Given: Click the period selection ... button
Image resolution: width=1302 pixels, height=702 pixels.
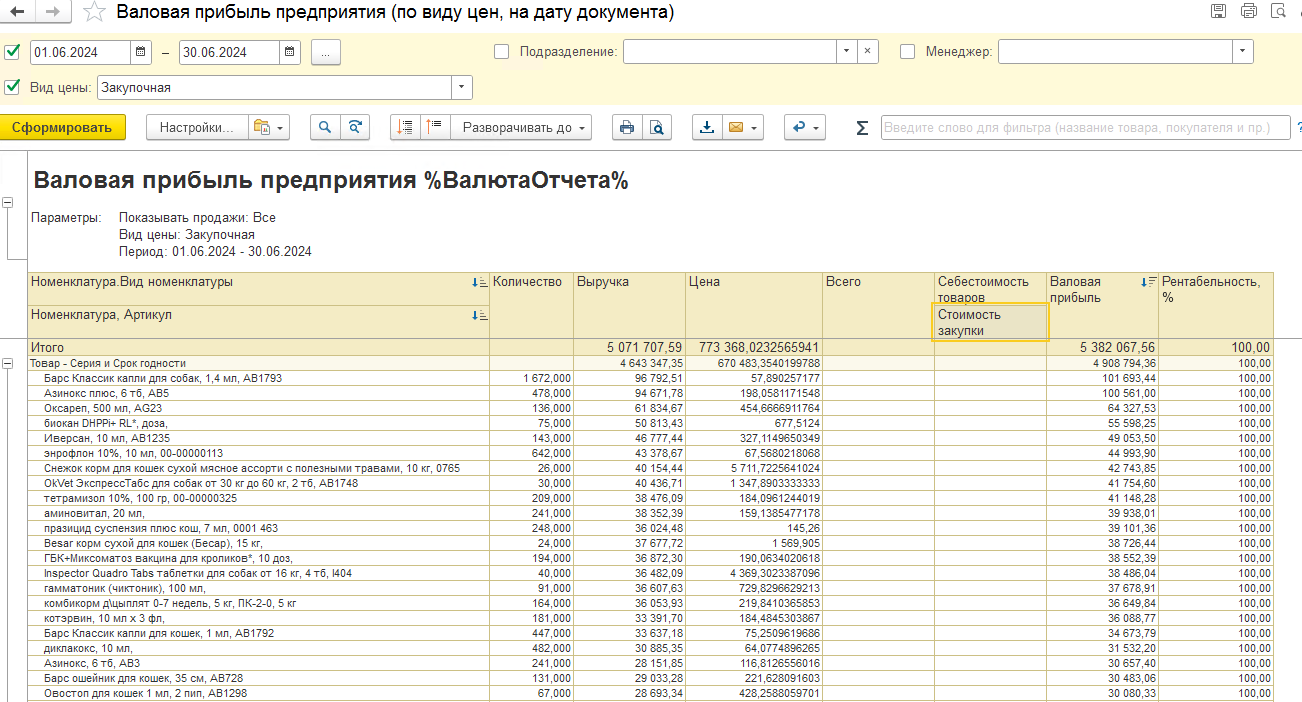Looking at the screenshot, I should (326, 52).
